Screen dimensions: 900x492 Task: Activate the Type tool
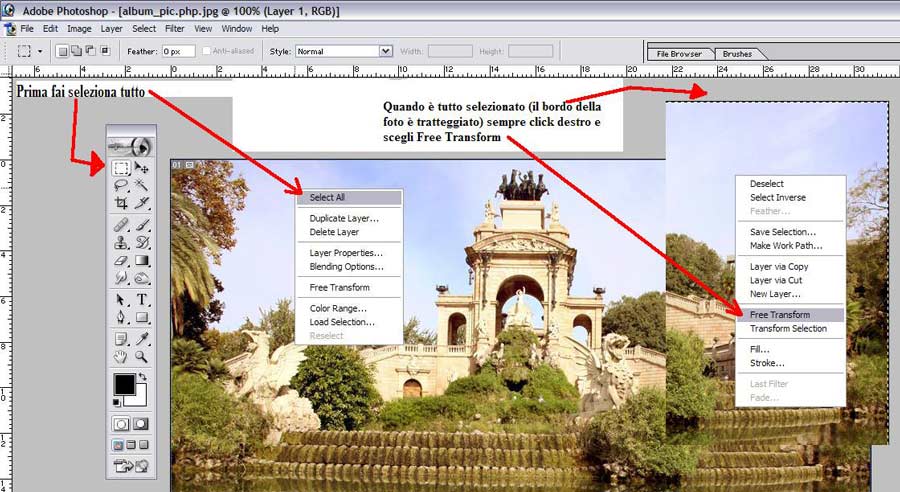[x=142, y=299]
